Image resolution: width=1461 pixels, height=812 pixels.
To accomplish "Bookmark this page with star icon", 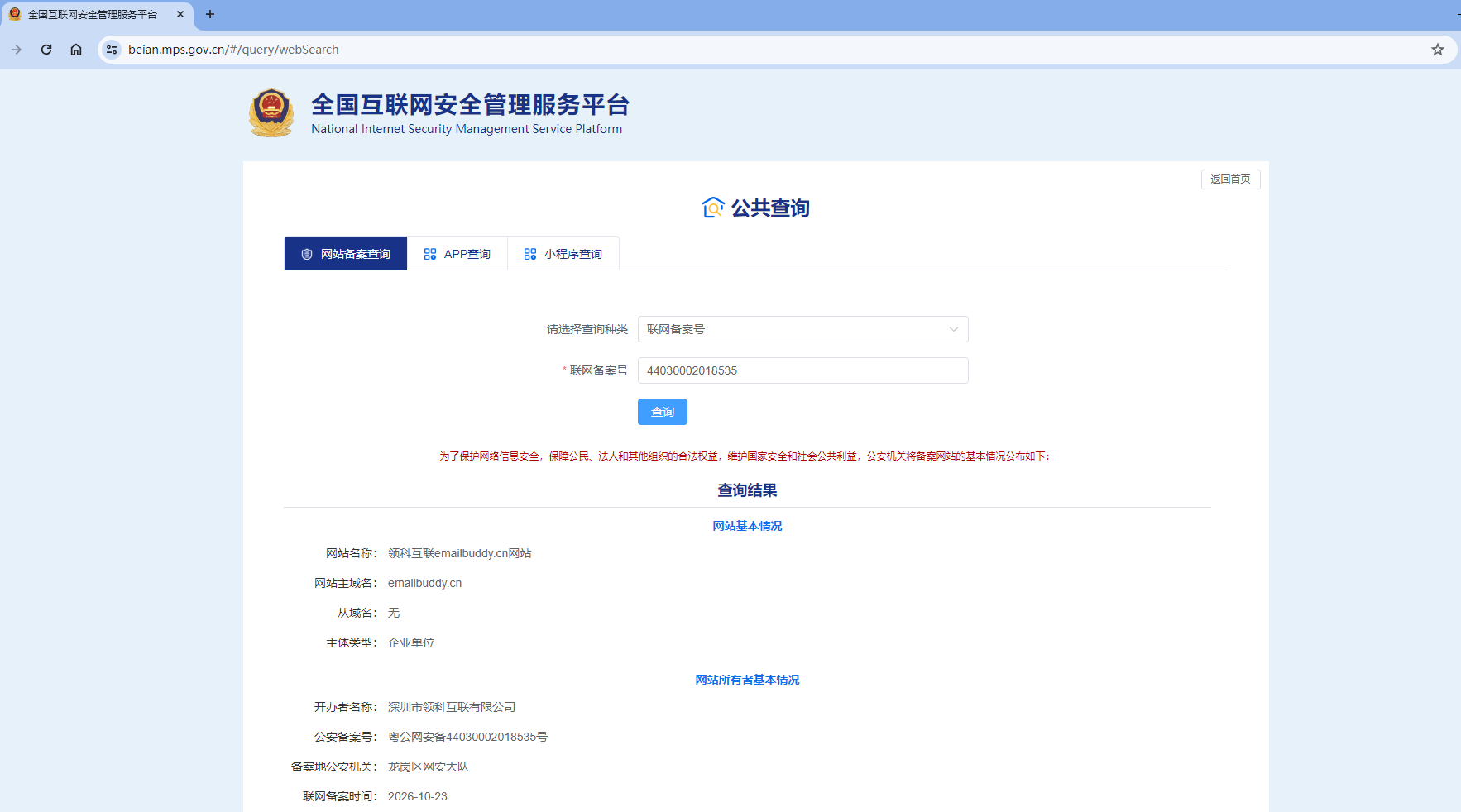I will point(1438,50).
